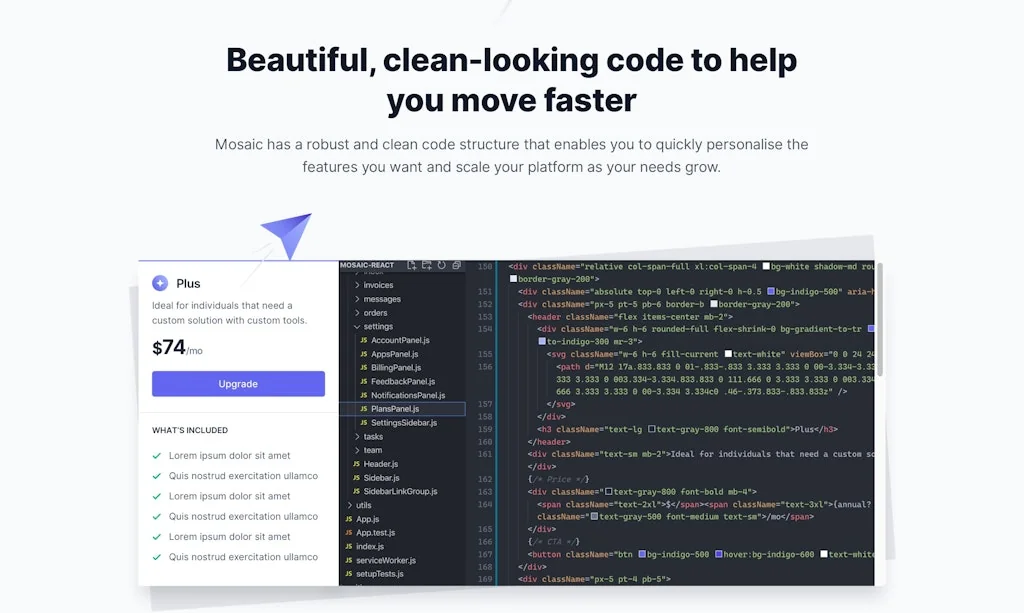Click the border-gray-200 swatch on line 152
The height and width of the screenshot is (613, 1024).
pos(714,304)
